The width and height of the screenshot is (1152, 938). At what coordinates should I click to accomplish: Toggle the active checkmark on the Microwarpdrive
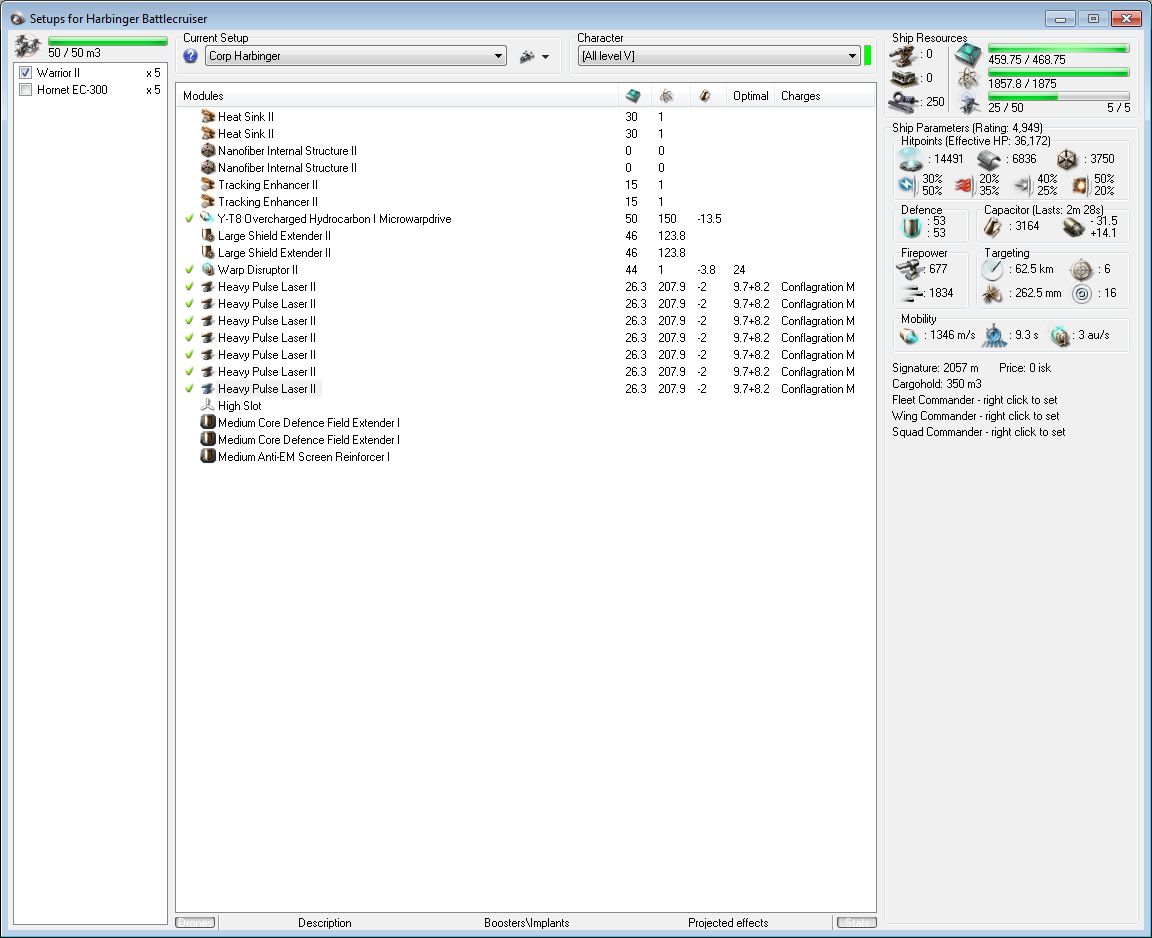190,219
